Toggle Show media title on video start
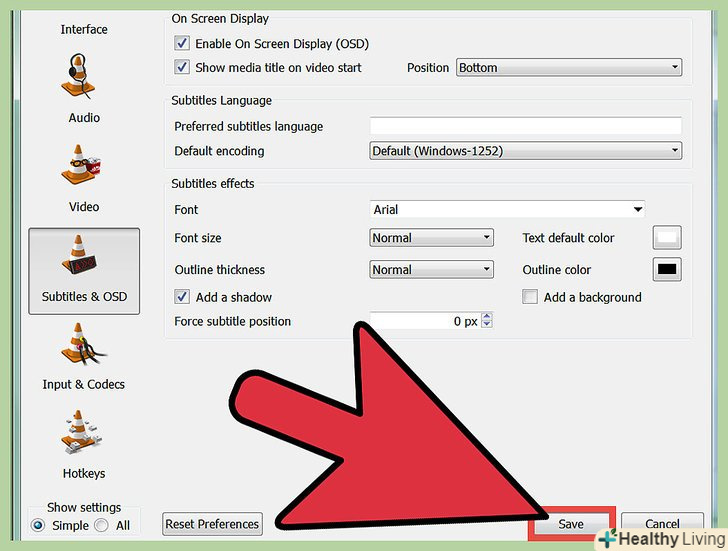This screenshot has height=551, width=728. 182,67
